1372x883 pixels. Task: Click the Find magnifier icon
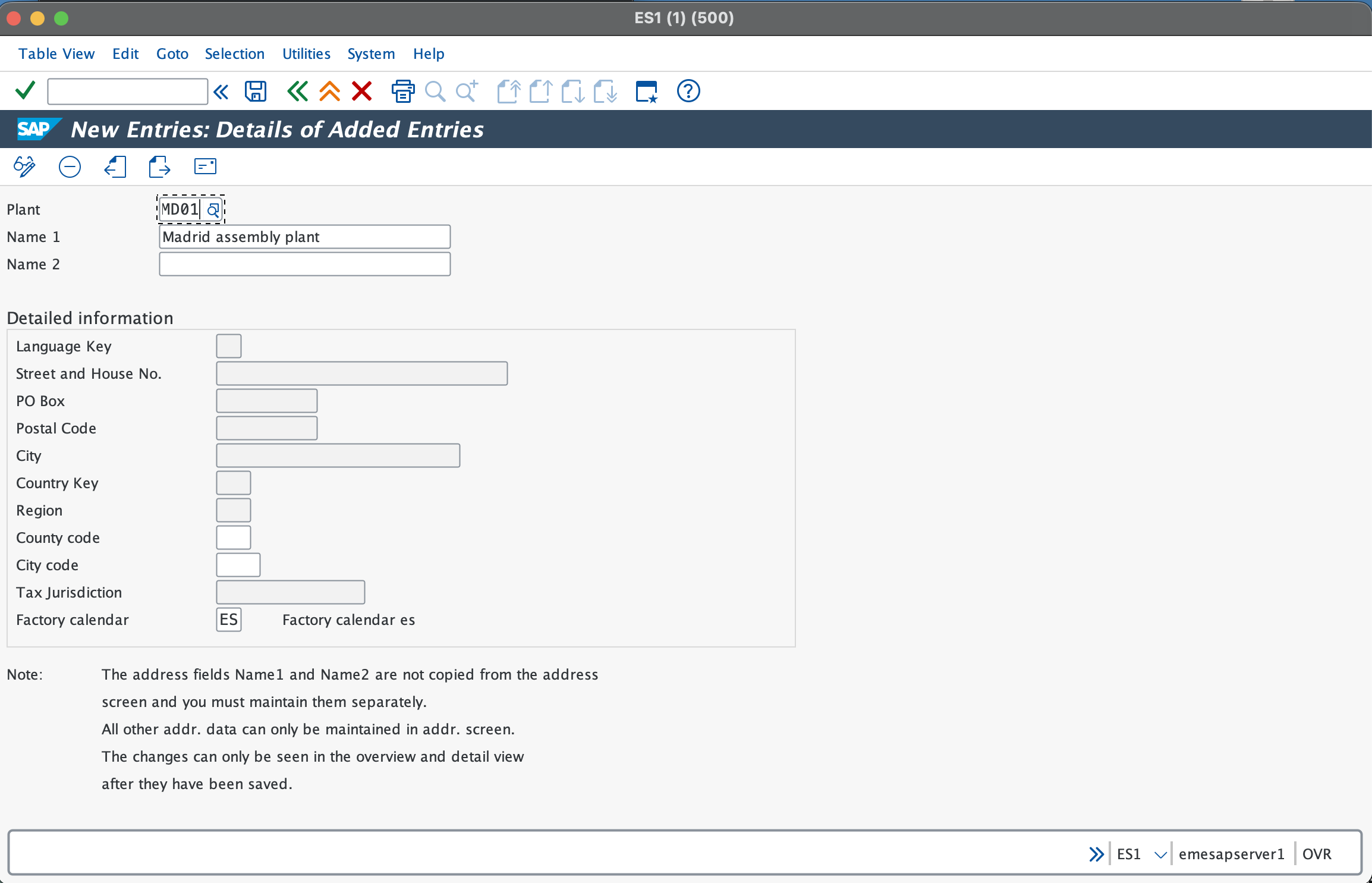pyautogui.click(x=435, y=91)
